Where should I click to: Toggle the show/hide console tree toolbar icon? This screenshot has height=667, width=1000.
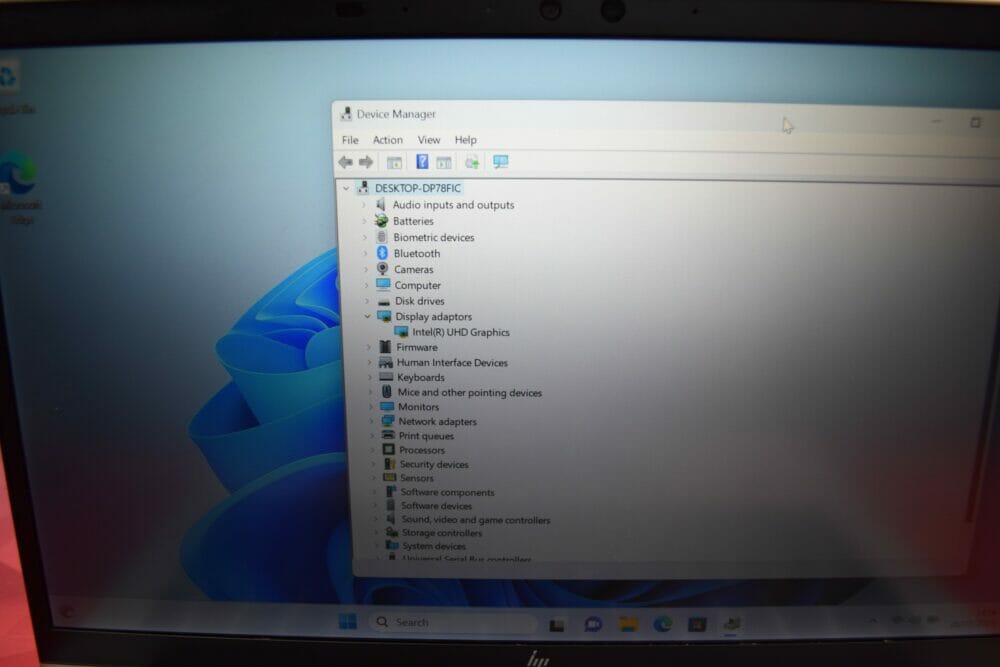(395, 163)
